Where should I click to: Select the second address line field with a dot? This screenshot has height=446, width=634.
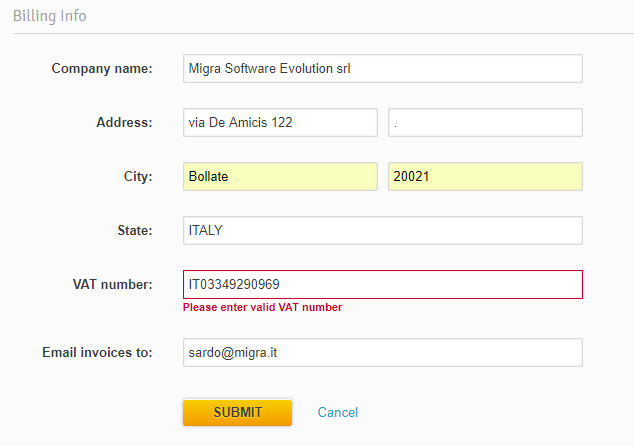(485, 123)
